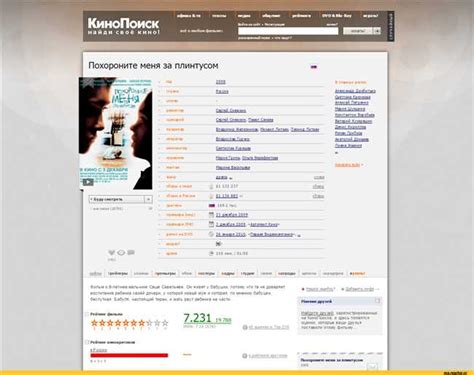Open DVD & Blu-Ray in top menu

[336, 16]
